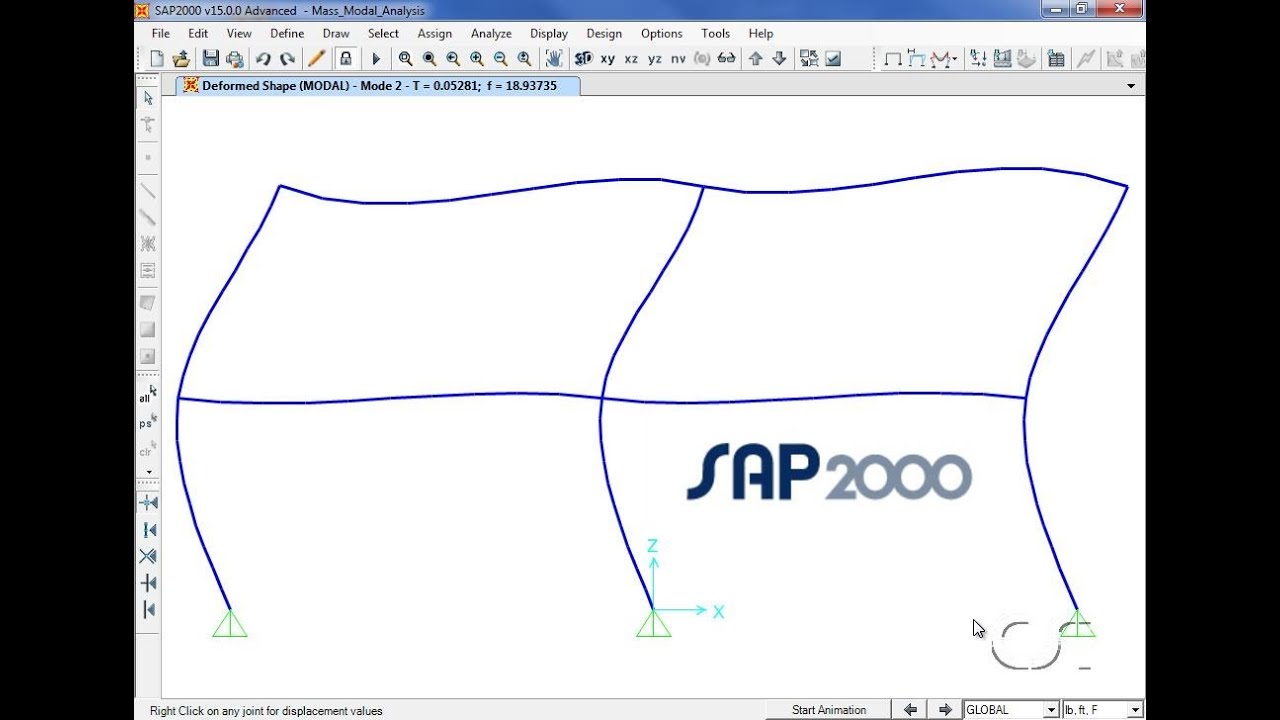The width and height of the screenshot is (1280, 720).
Task: Open Set Display Options checkmark icon
Action: click(832, 59)
